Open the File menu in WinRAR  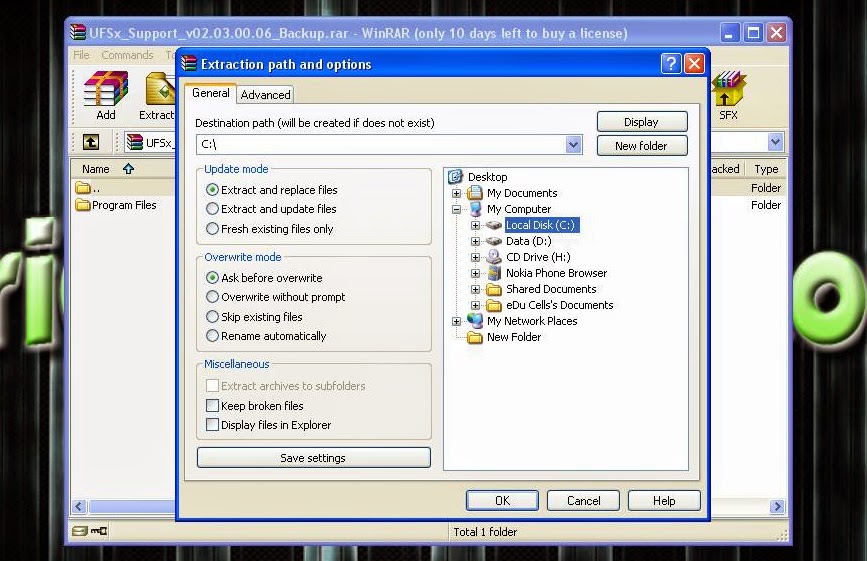click(81, 55)
